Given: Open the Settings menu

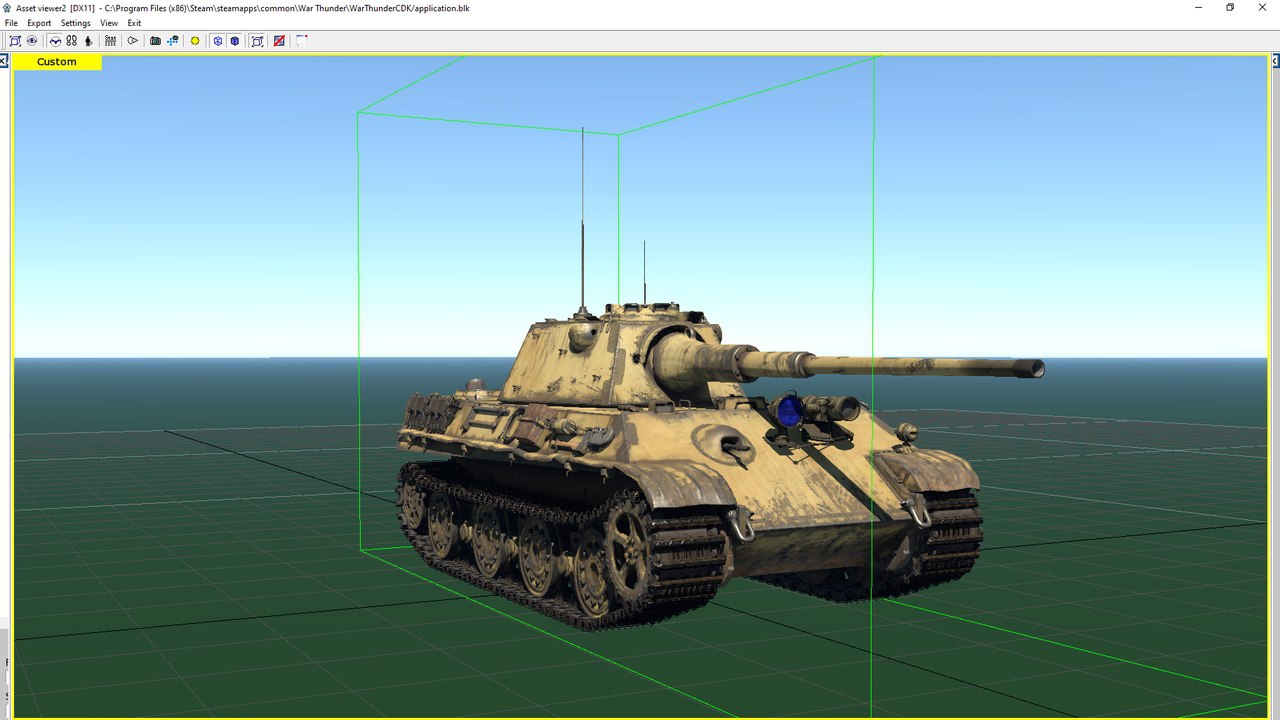Looking at the screenshot, I should point(75,23).
